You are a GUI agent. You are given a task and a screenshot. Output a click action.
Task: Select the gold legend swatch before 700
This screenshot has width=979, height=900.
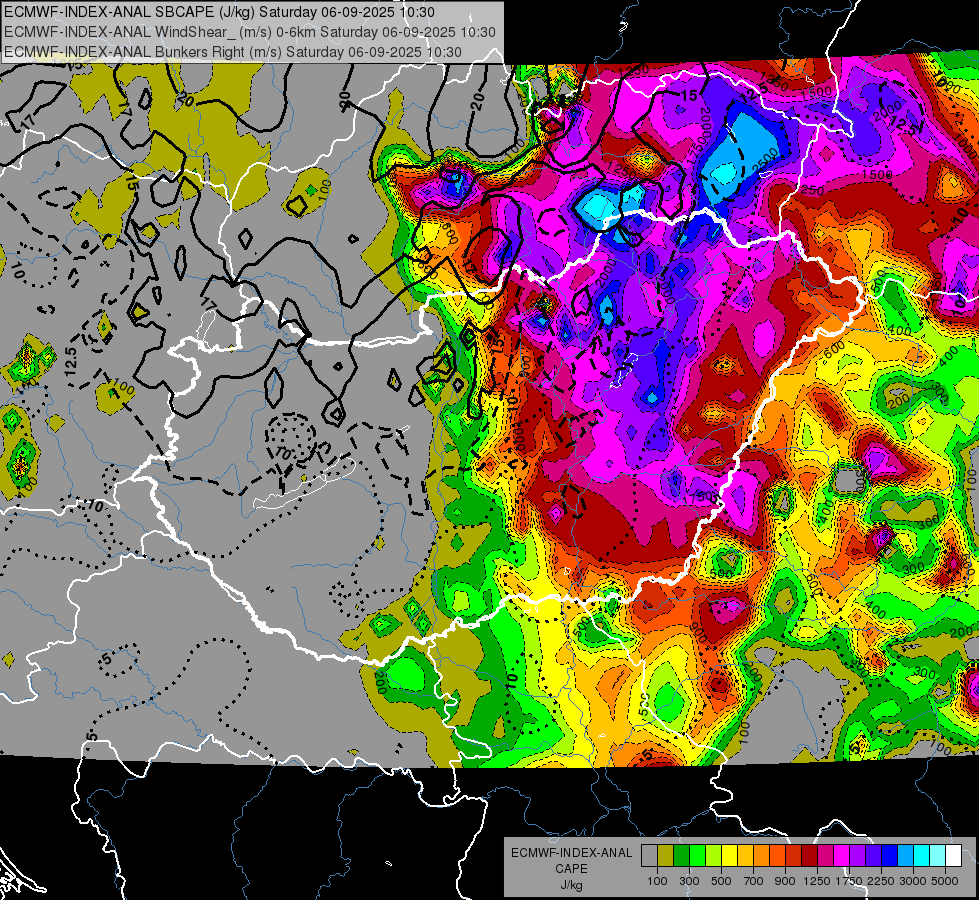745,856
